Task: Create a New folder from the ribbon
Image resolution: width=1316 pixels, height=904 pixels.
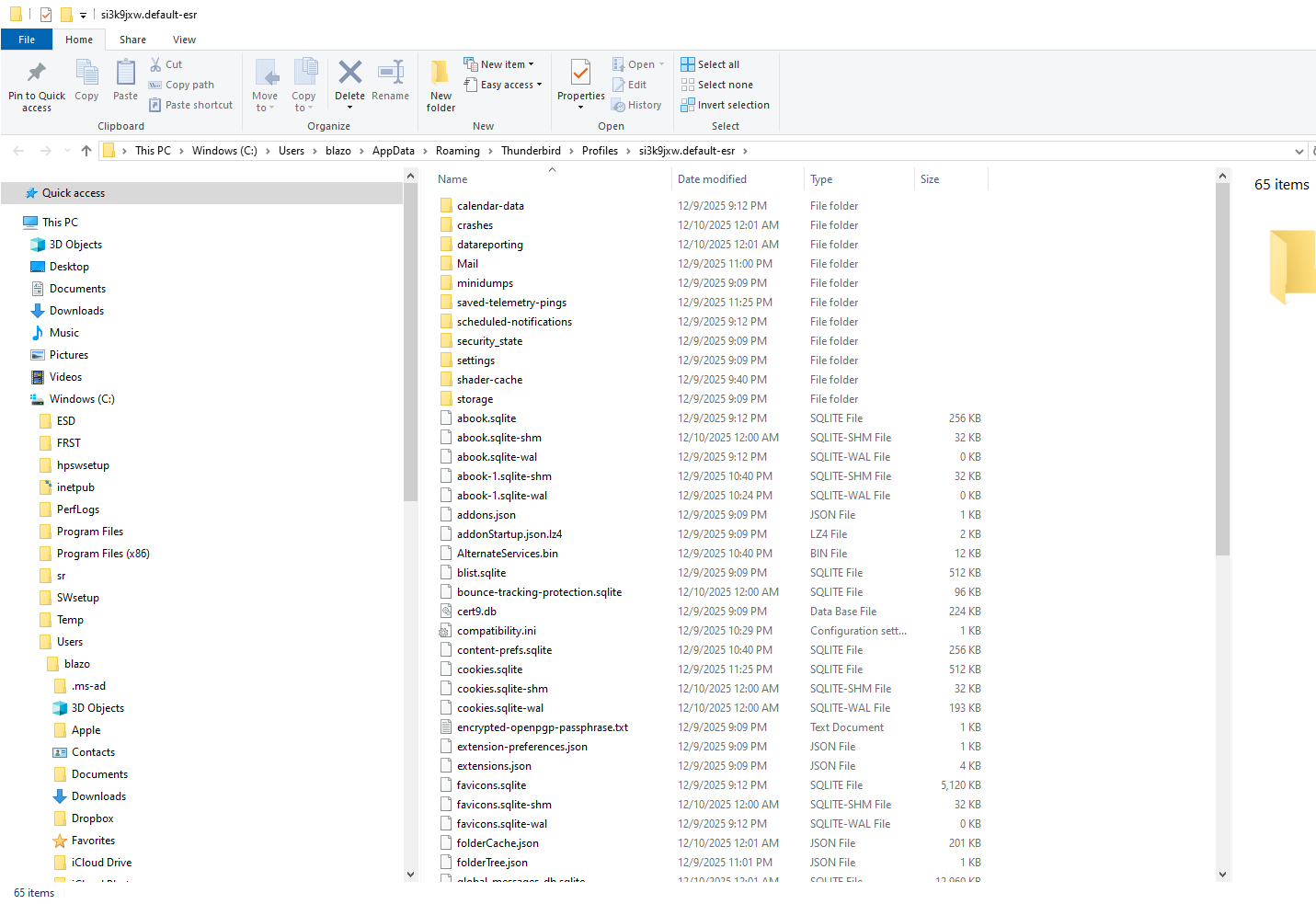Action: [441, 85]
